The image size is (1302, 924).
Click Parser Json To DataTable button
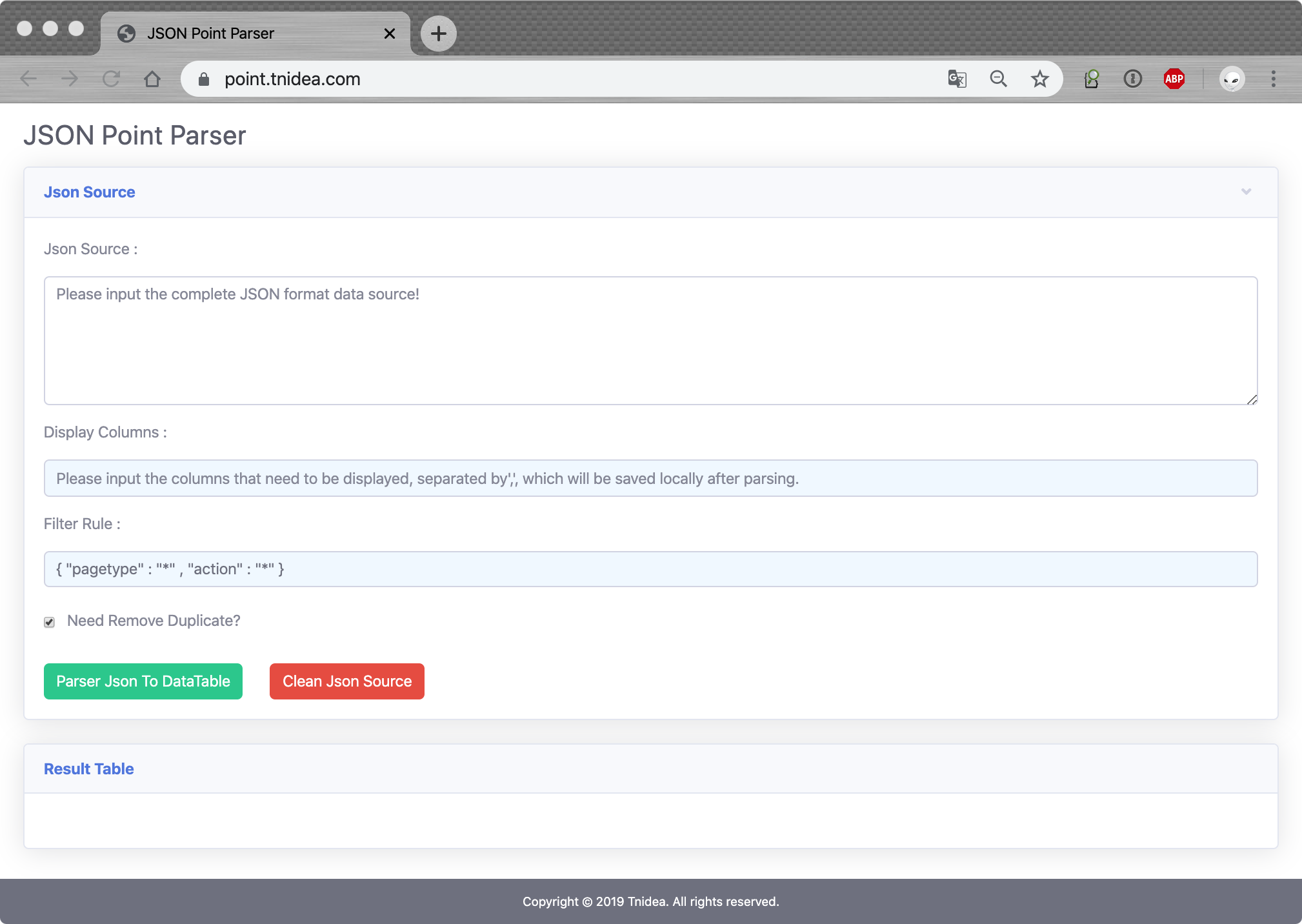(x=143, y=681)
